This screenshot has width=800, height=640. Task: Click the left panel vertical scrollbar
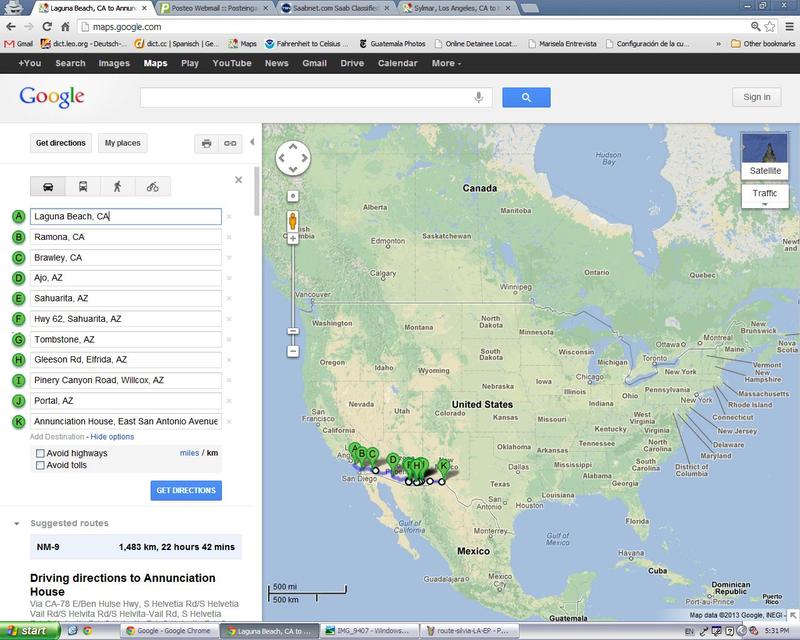tap(257, 191)
